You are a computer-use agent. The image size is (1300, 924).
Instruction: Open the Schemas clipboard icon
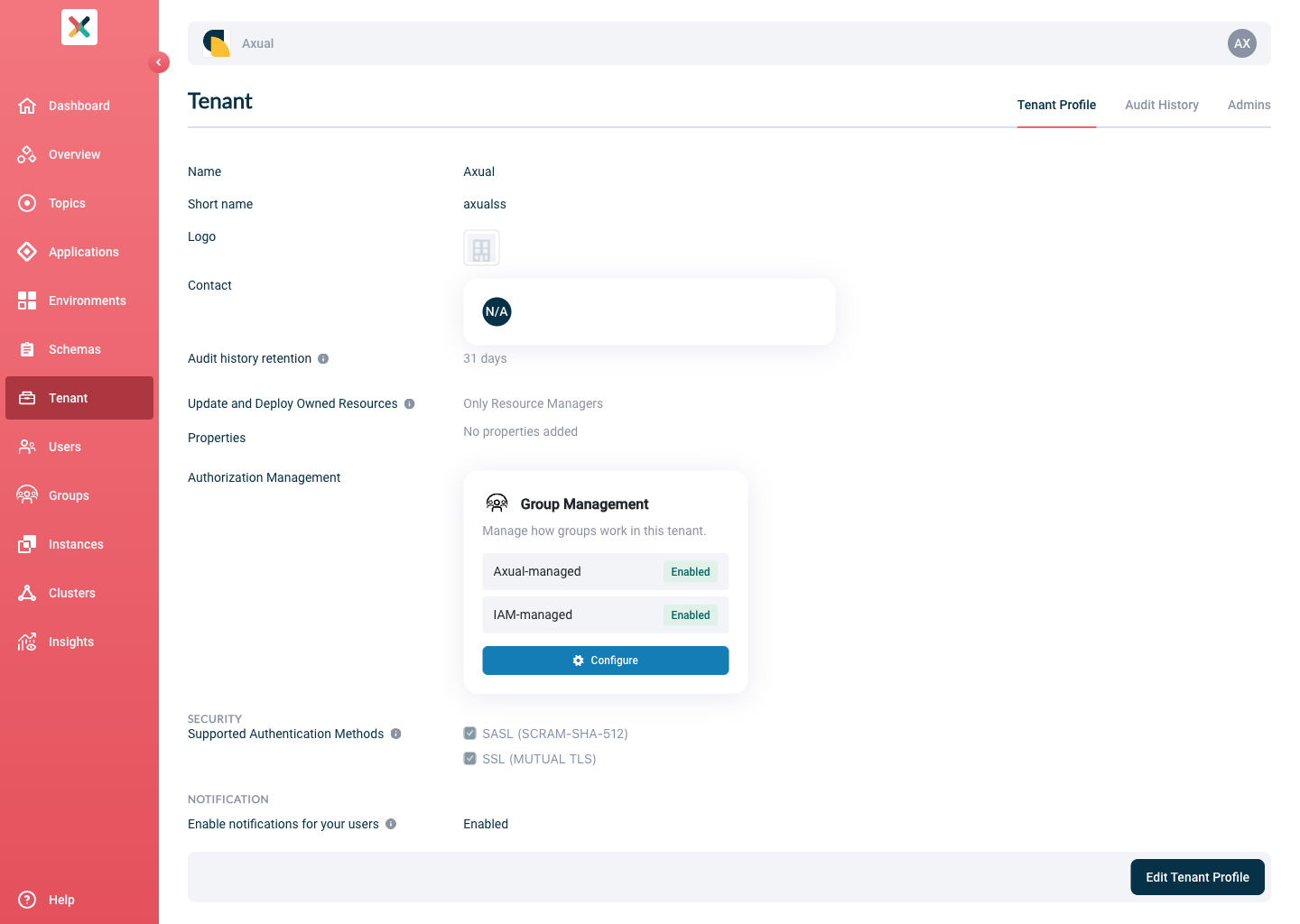pyautogui.click(x=27, y=349)
